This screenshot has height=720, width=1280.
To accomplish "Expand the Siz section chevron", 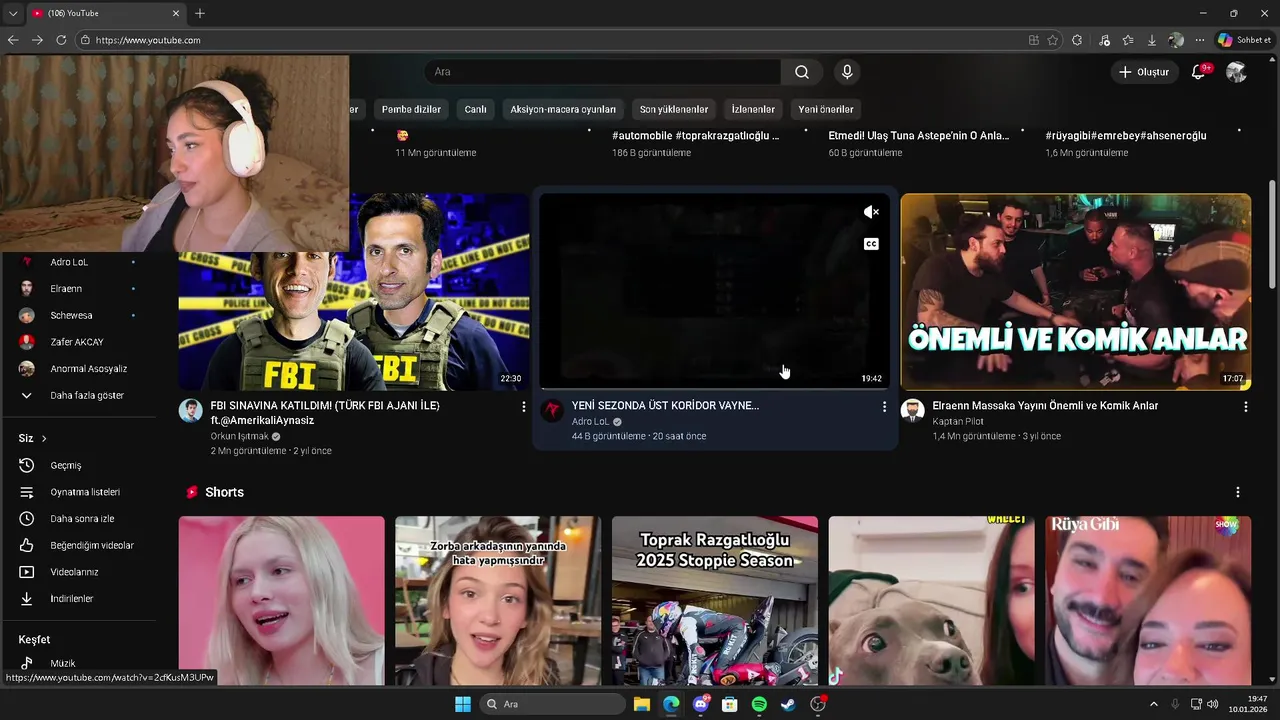I will [44, 439].
